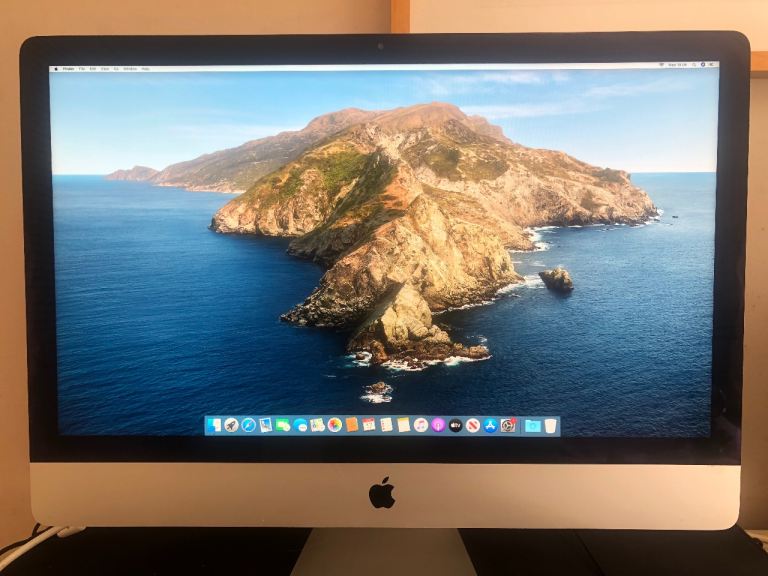Open the Trash in Dock

(x=551, y=426)
